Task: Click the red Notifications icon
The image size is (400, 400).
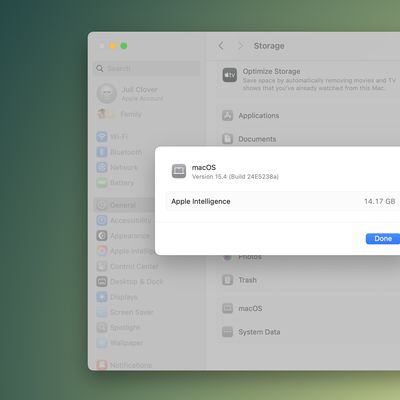Action: tap(102, 365)
